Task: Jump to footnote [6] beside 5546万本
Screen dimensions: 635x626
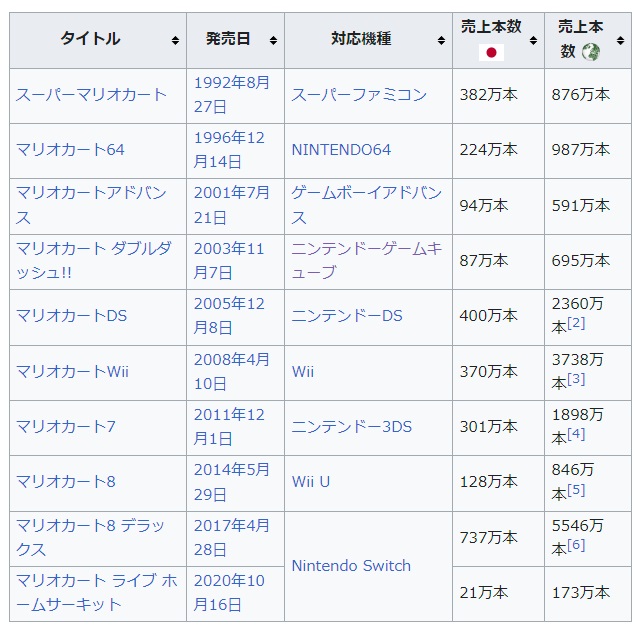Action: click(576, 545)
